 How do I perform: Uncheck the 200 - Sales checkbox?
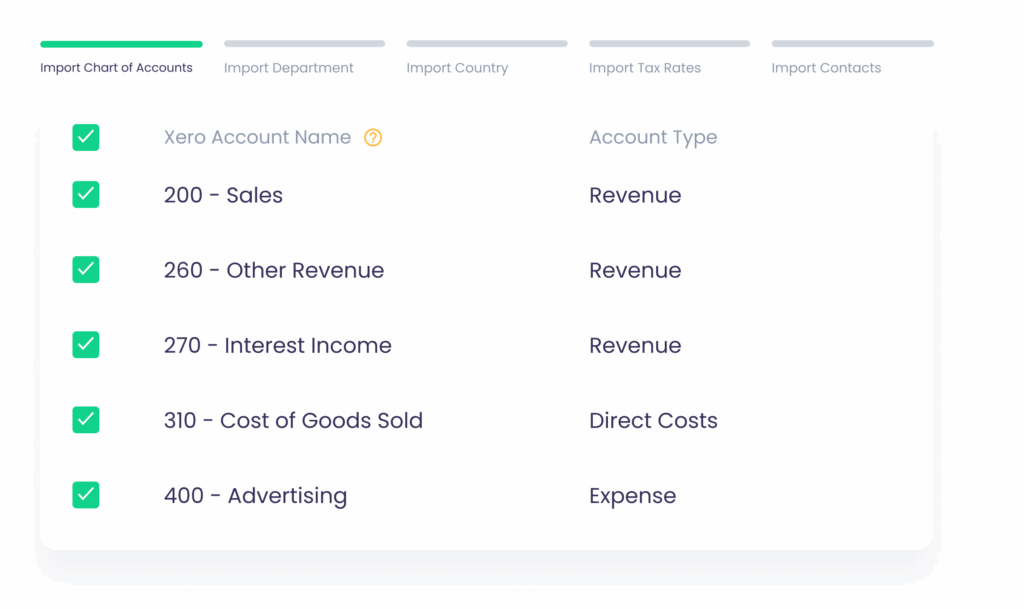click(86, 195)
